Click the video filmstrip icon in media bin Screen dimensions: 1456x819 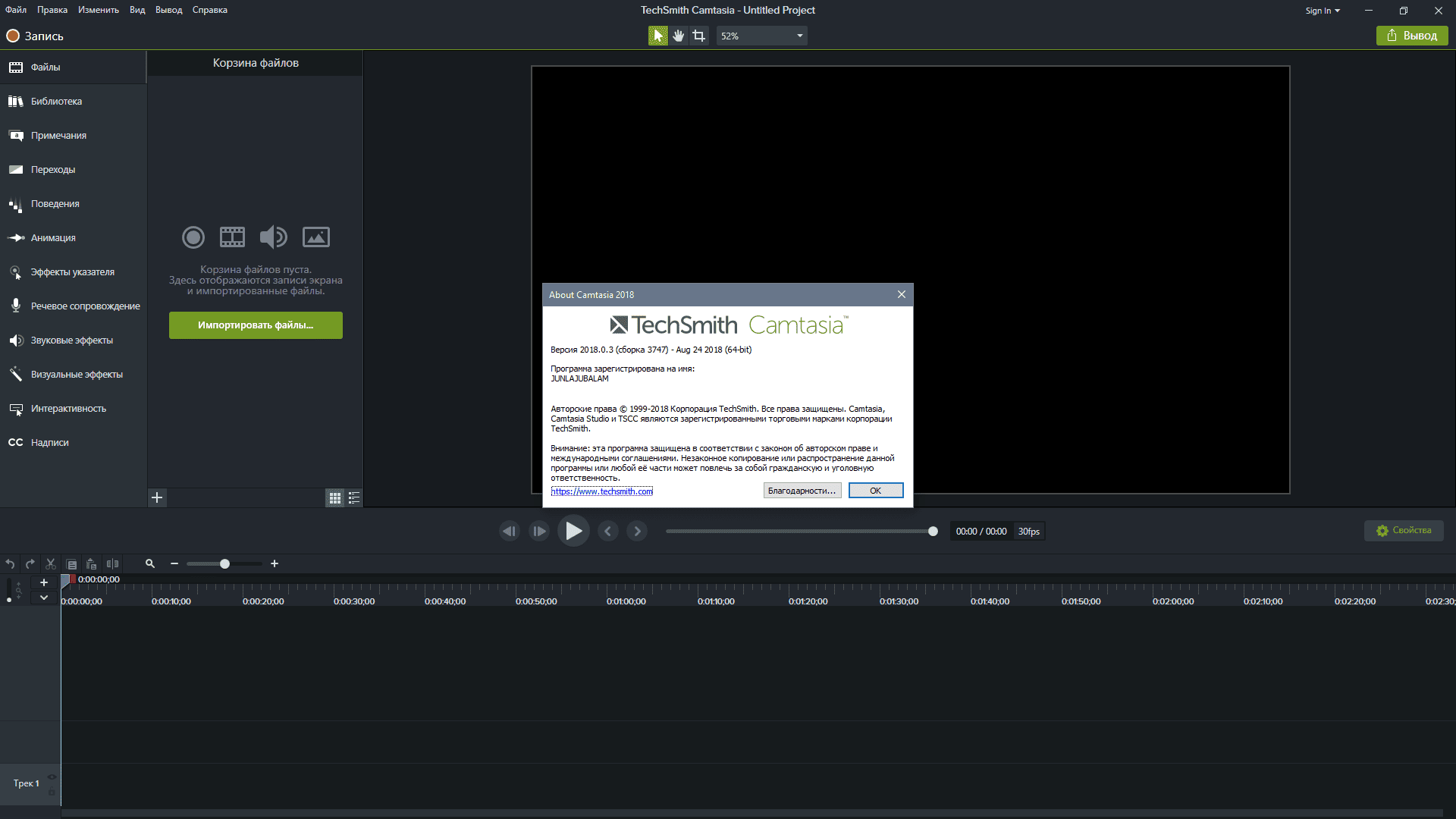(232, 237)
